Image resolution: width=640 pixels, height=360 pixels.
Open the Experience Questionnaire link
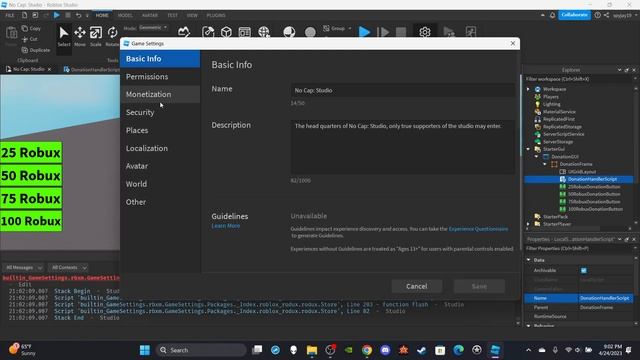coord(478,229)
